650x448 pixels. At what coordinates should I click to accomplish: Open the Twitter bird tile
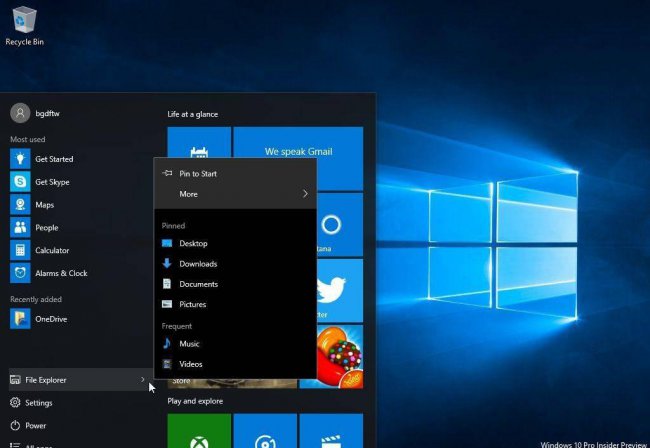click(x=340, y=291)
